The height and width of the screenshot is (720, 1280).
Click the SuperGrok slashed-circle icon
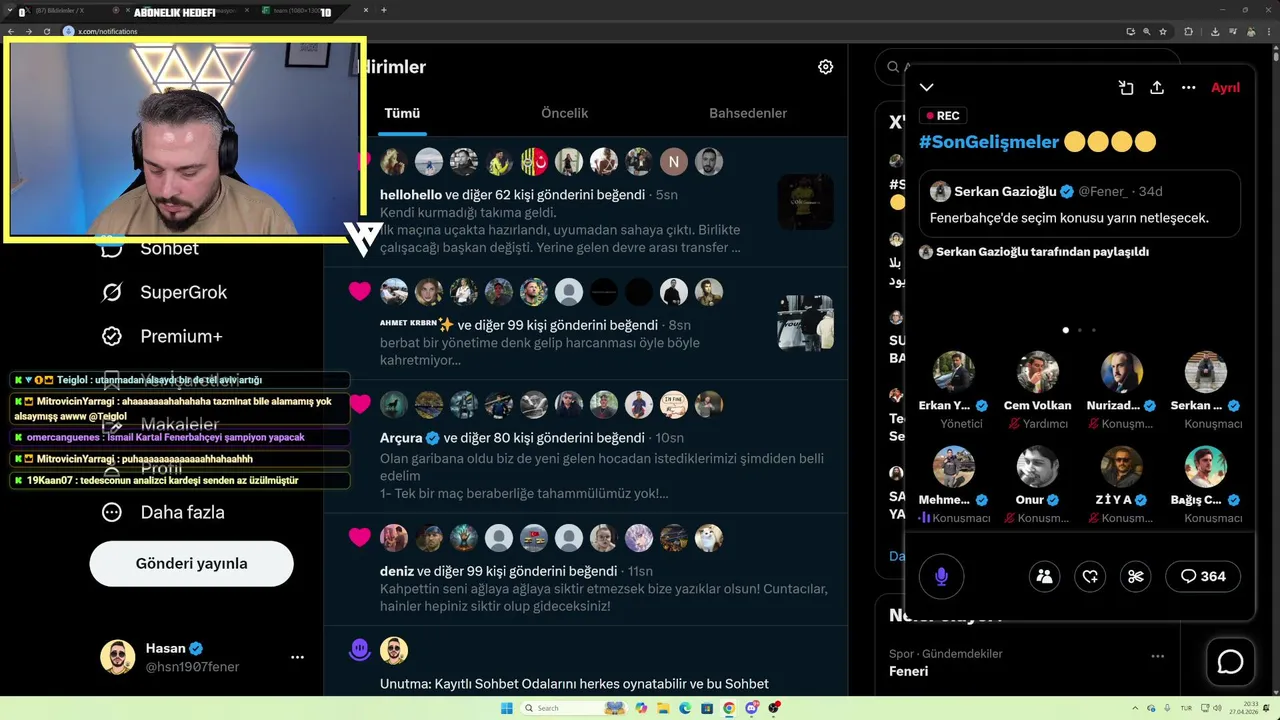112,292
